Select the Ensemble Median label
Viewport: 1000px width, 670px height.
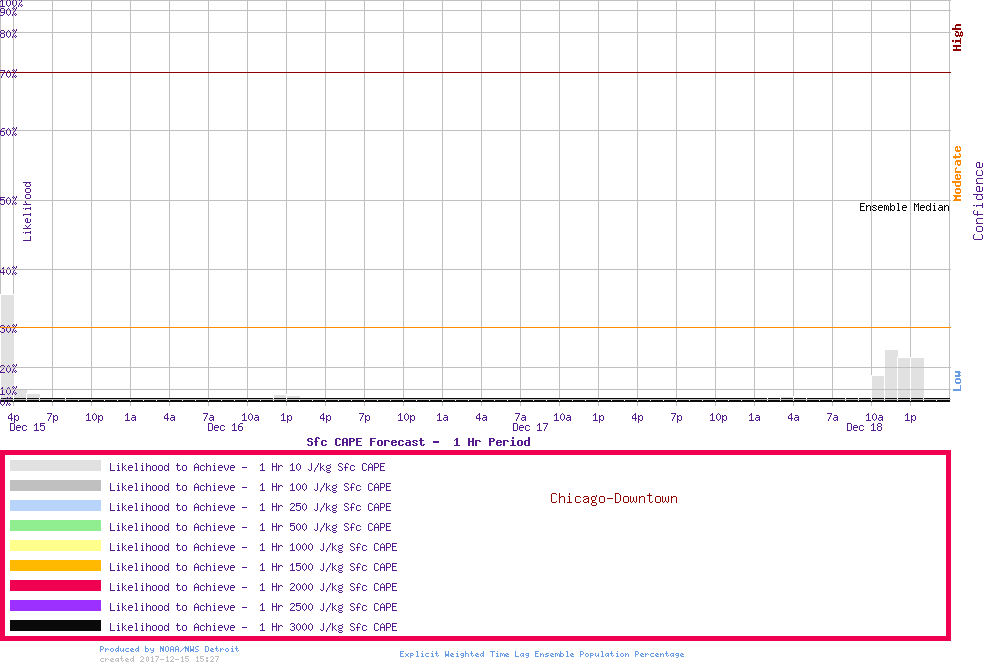(x=903, y=208)
